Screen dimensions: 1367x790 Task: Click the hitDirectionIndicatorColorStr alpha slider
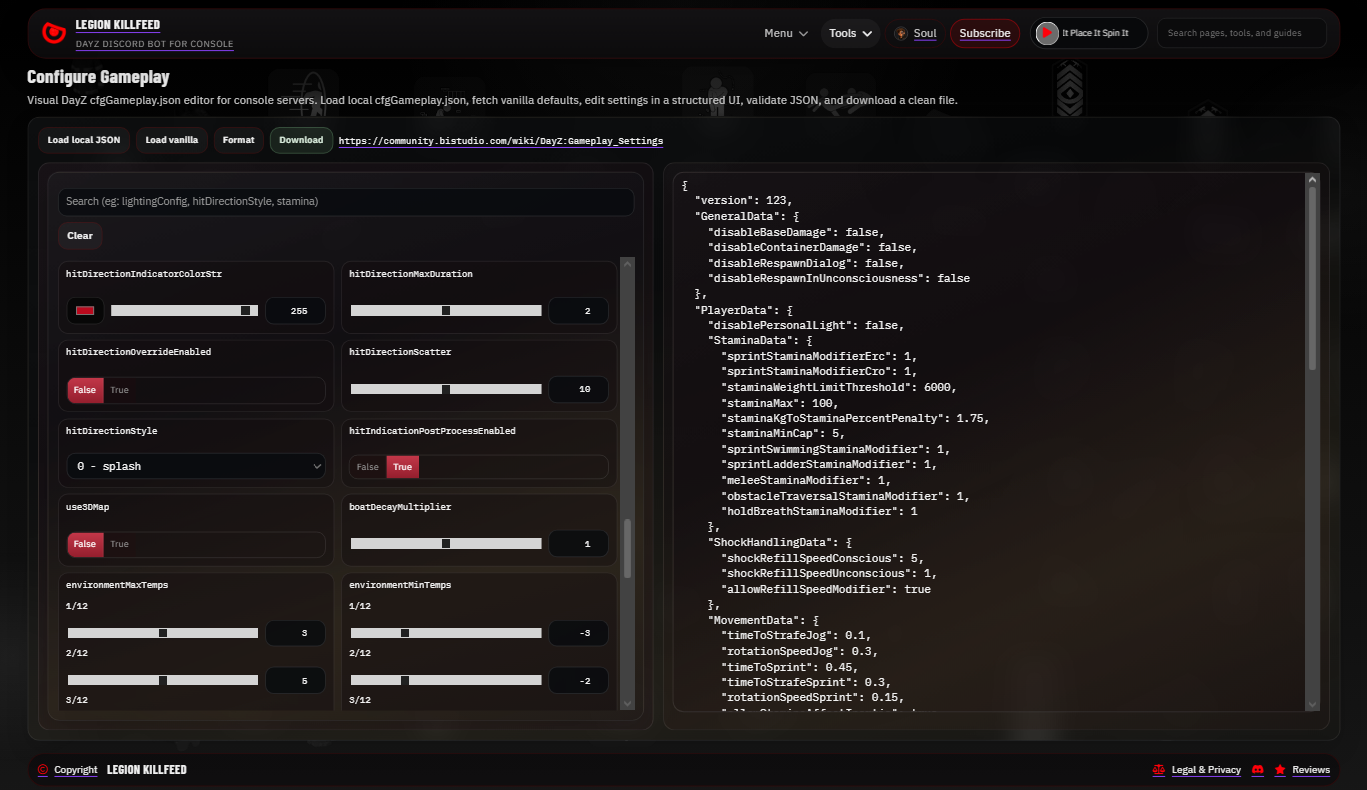point(185,311)
